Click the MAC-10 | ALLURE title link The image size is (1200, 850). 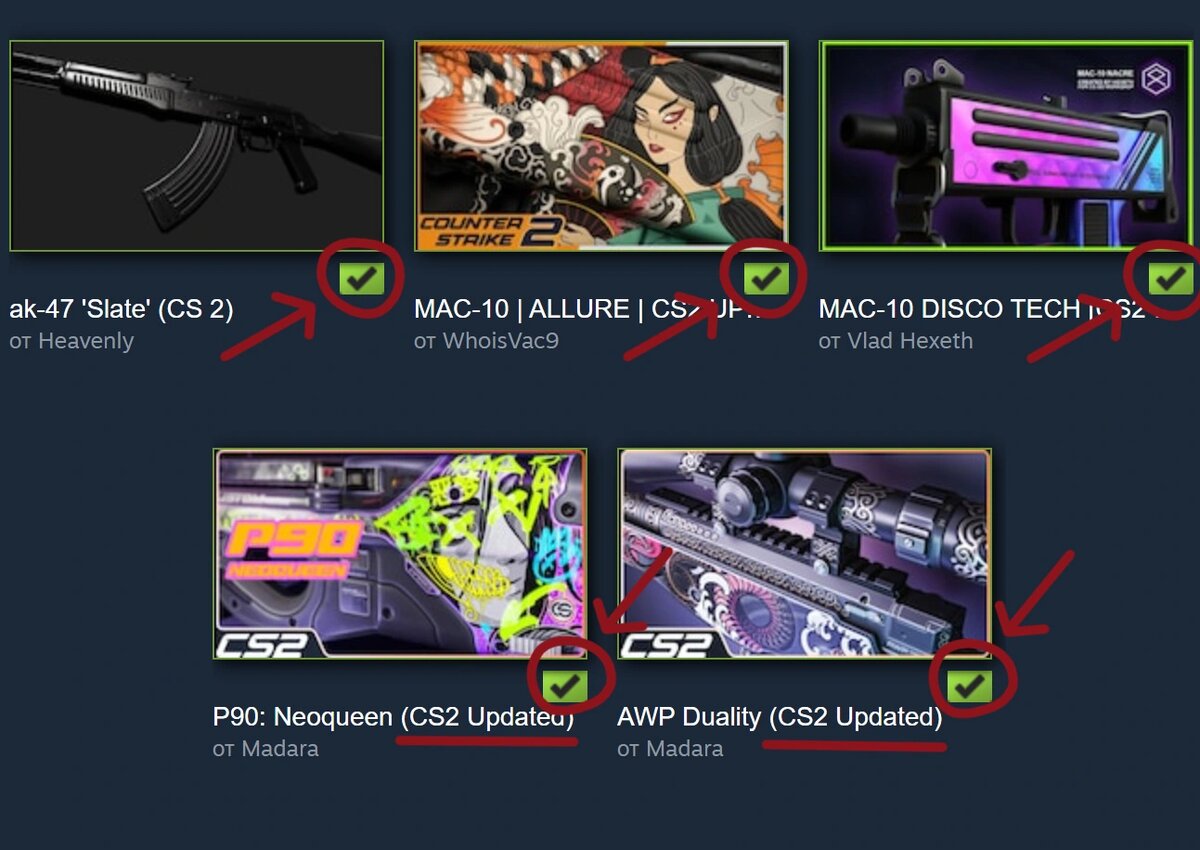(588, 310)
